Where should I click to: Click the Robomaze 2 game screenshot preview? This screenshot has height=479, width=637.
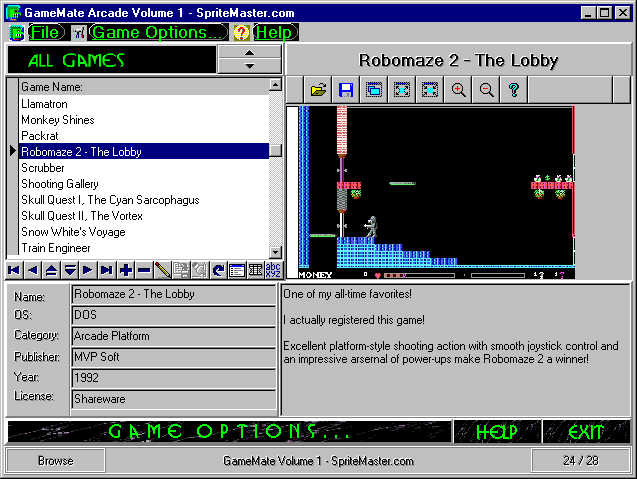click(x=437, y=193)
